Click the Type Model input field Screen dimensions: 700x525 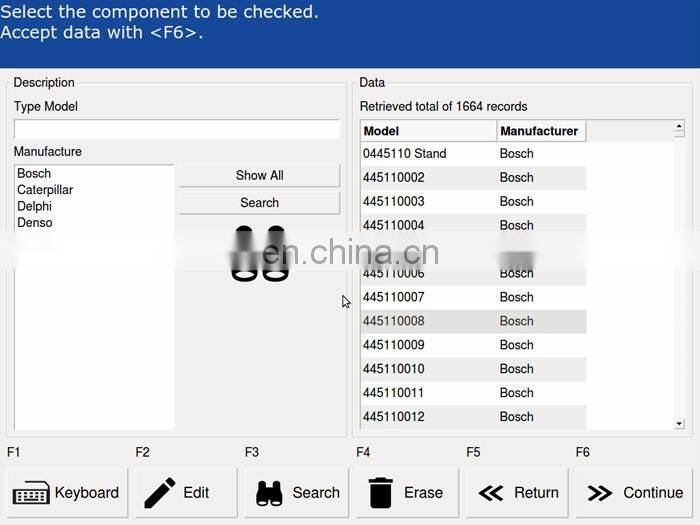(176, 129)
